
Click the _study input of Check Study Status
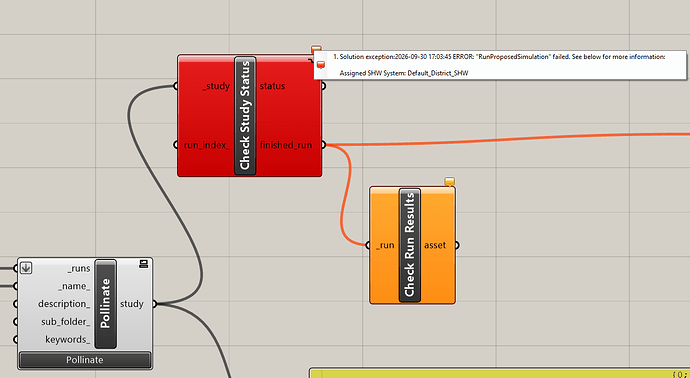pyautogui.click(x=216, y=86)
